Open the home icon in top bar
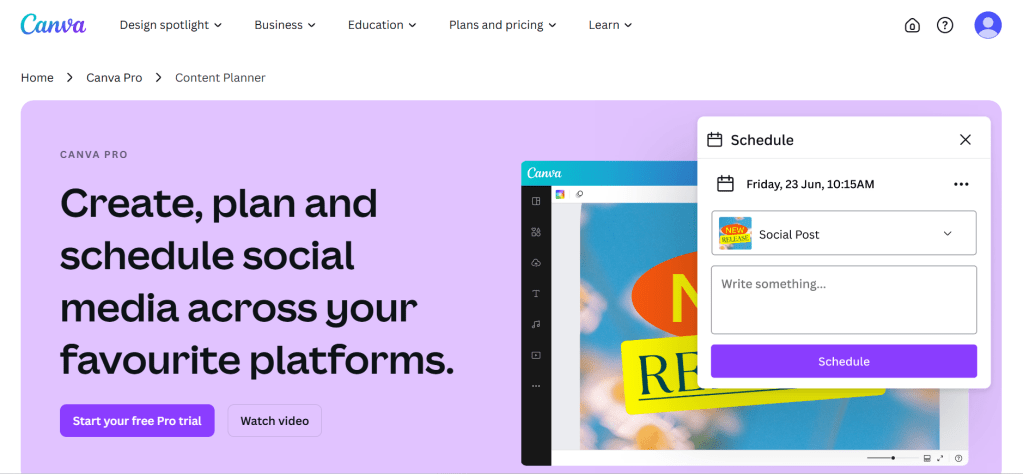Screen dimensions: 1023x474 (x=912, y=25)
